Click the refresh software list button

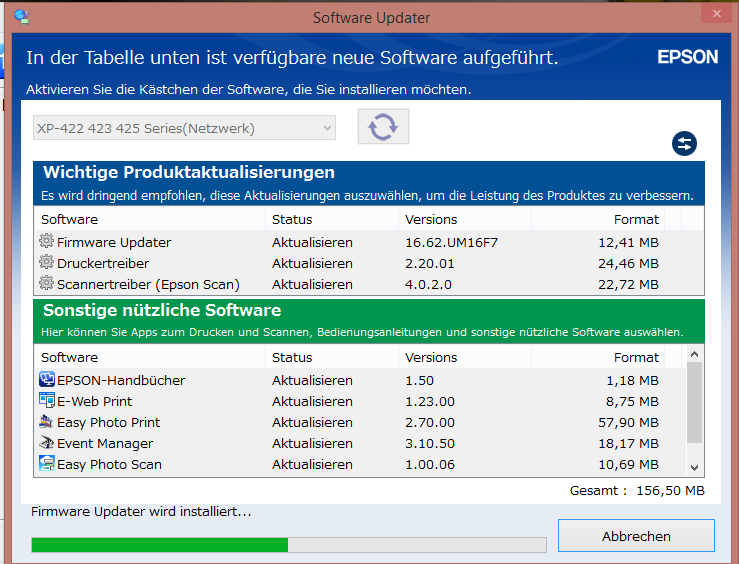(x=383, y=127)
